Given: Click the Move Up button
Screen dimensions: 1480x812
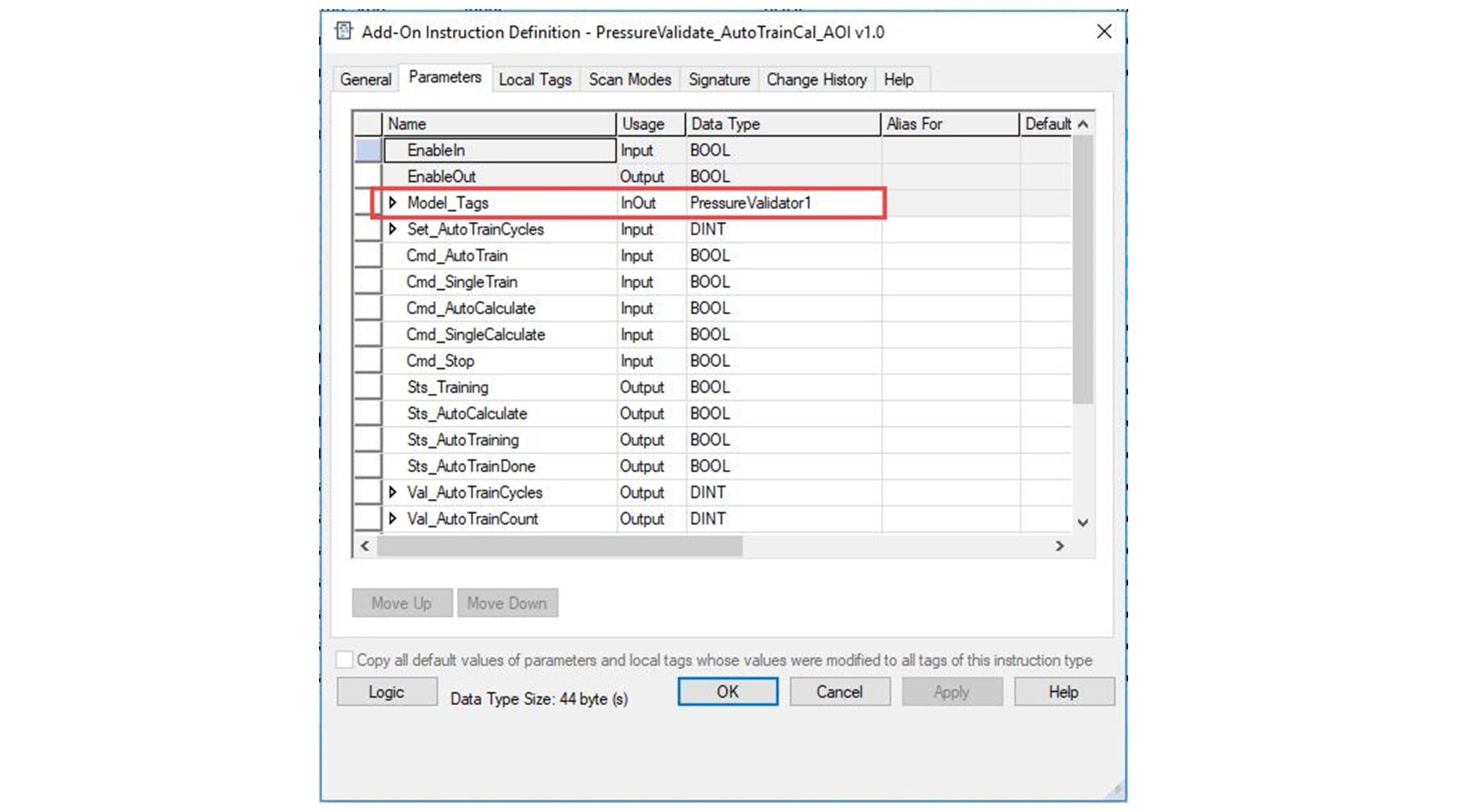Looking at the screenshot, I should [401, 602].
